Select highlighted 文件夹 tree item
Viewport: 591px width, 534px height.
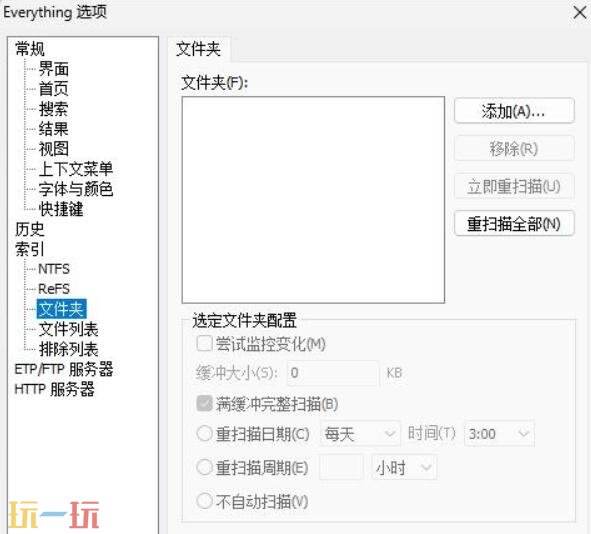point(62,309)
